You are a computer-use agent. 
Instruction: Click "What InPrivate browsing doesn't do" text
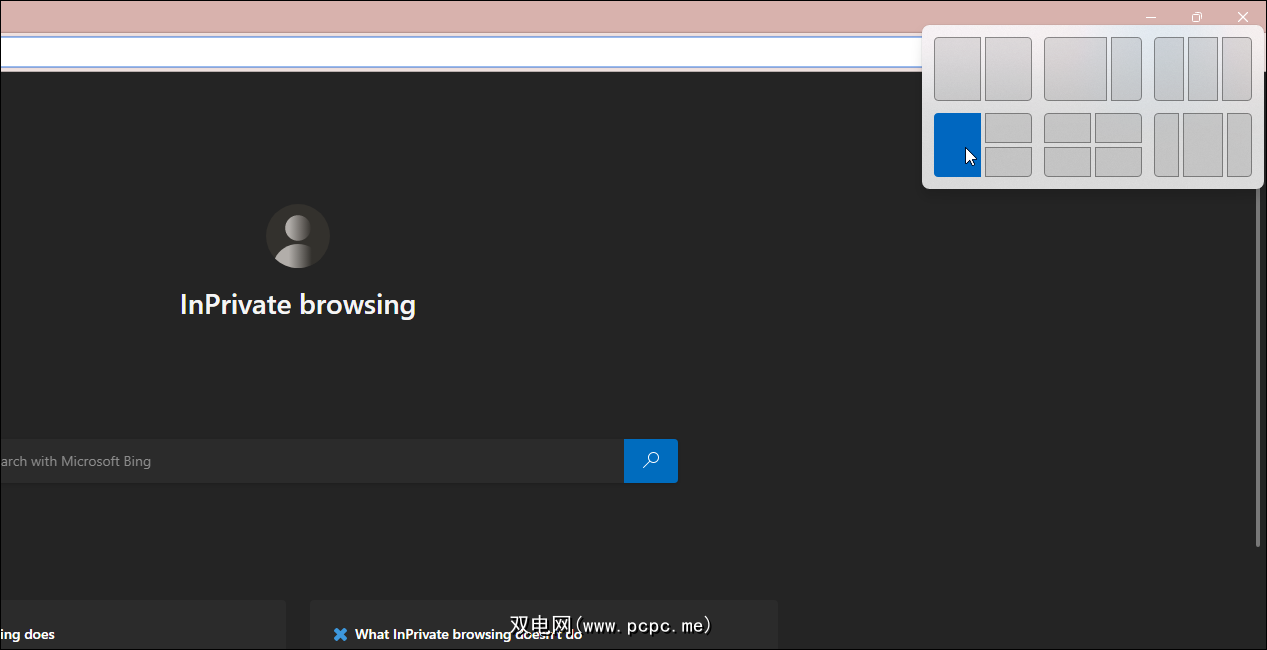click(x=468, y=634)
